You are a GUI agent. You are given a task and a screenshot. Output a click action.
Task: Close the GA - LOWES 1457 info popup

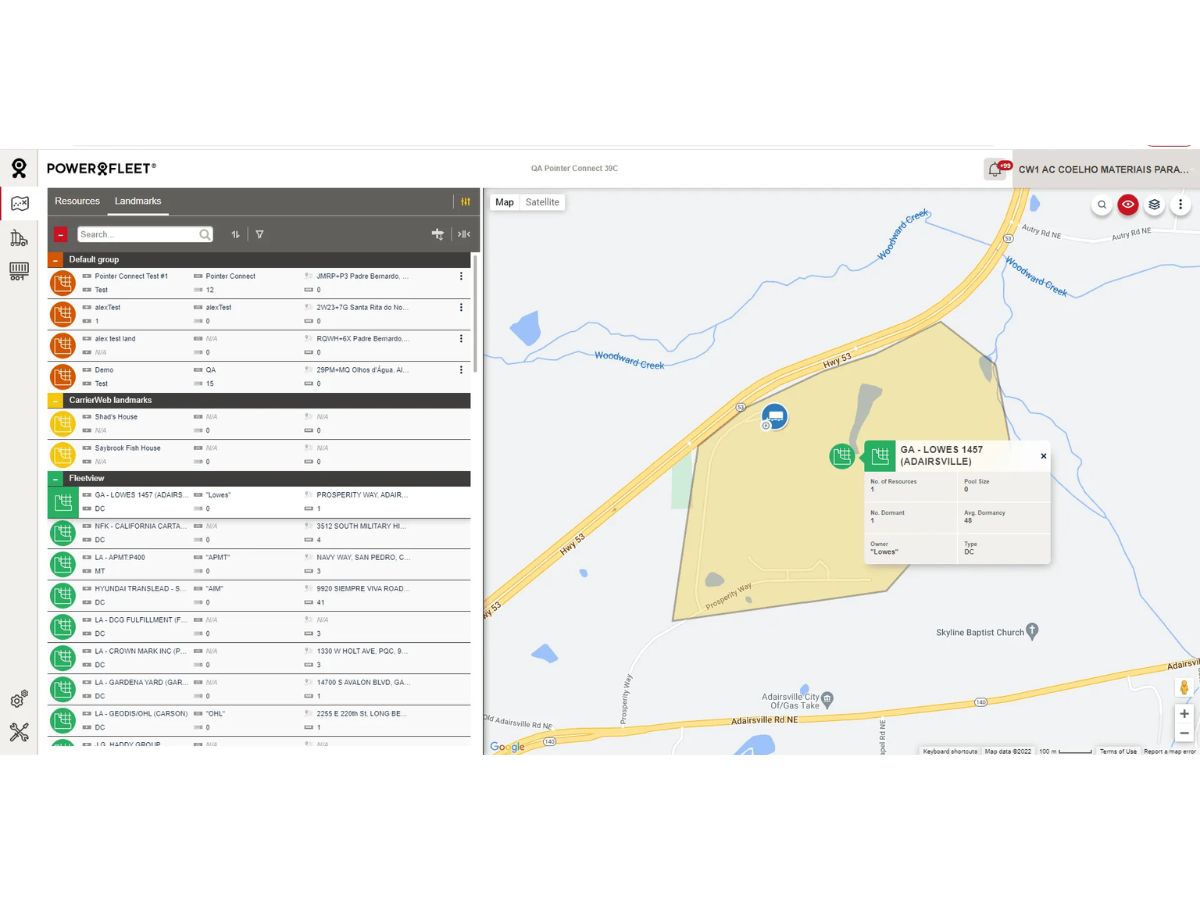1043,456
